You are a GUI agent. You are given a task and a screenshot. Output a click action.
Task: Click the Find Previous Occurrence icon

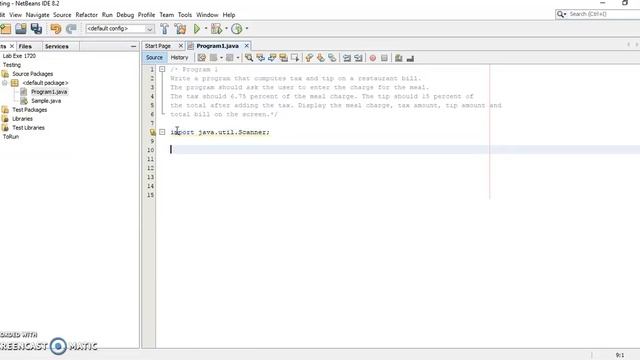point(260,58)
